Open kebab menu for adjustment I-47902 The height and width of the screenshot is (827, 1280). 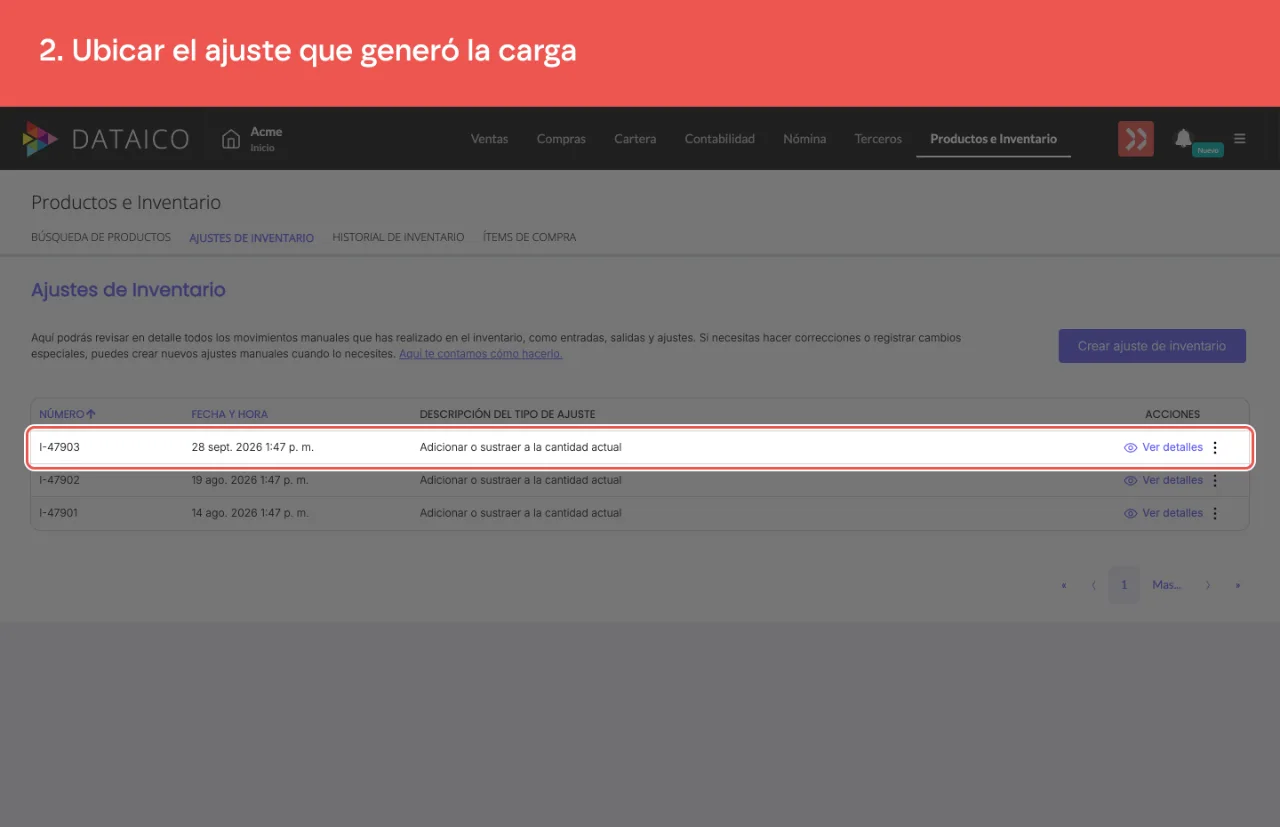[1215, 481]
